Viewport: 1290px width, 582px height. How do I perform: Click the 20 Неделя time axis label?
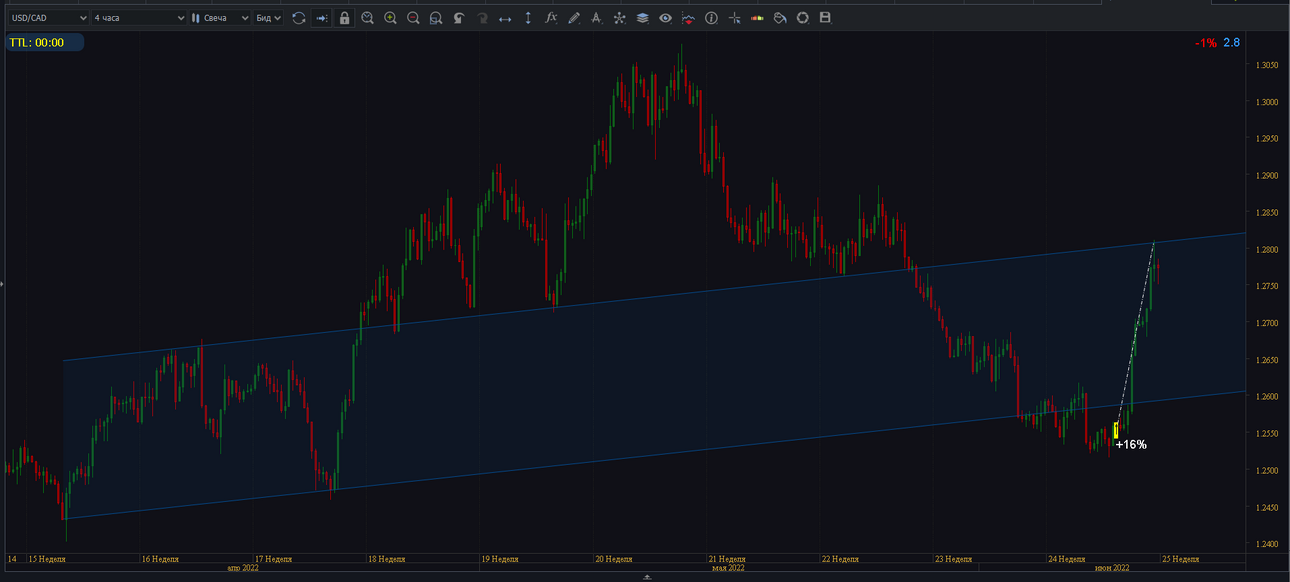613,559
